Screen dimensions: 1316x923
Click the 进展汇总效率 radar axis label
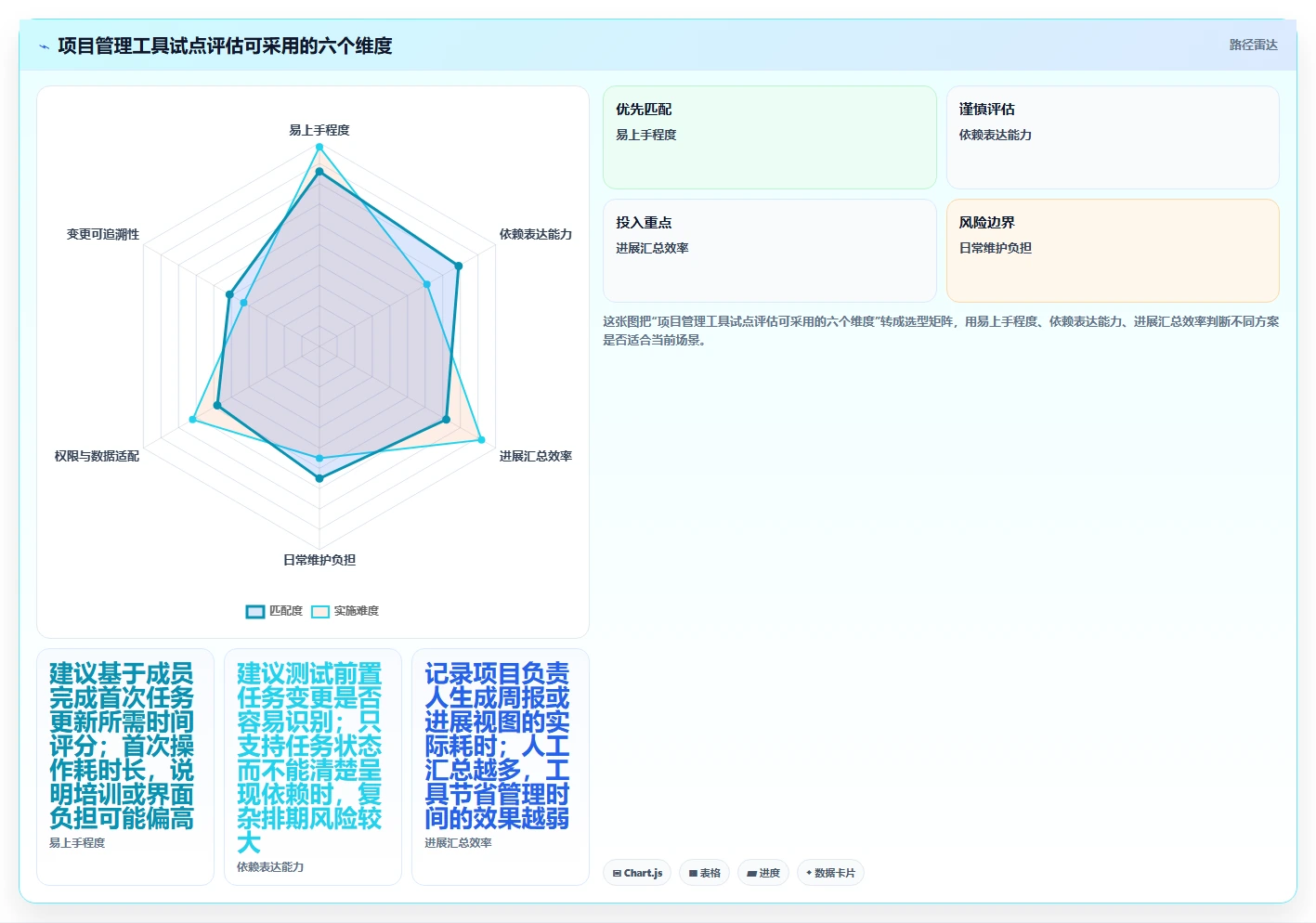pyautogui.click(x=536, y=456)
